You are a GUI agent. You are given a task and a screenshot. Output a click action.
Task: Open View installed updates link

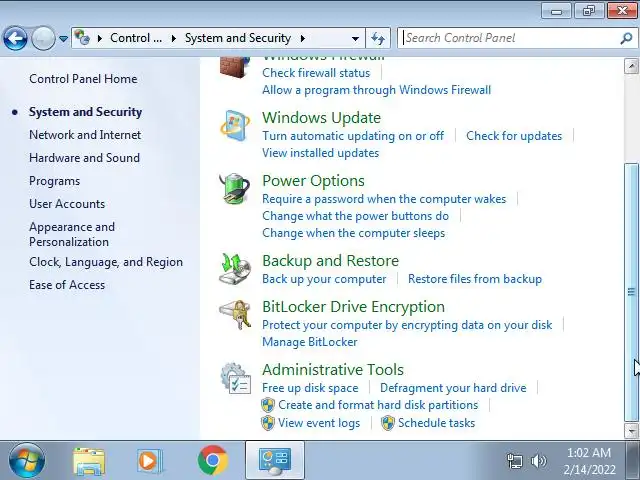click(321, 153)
